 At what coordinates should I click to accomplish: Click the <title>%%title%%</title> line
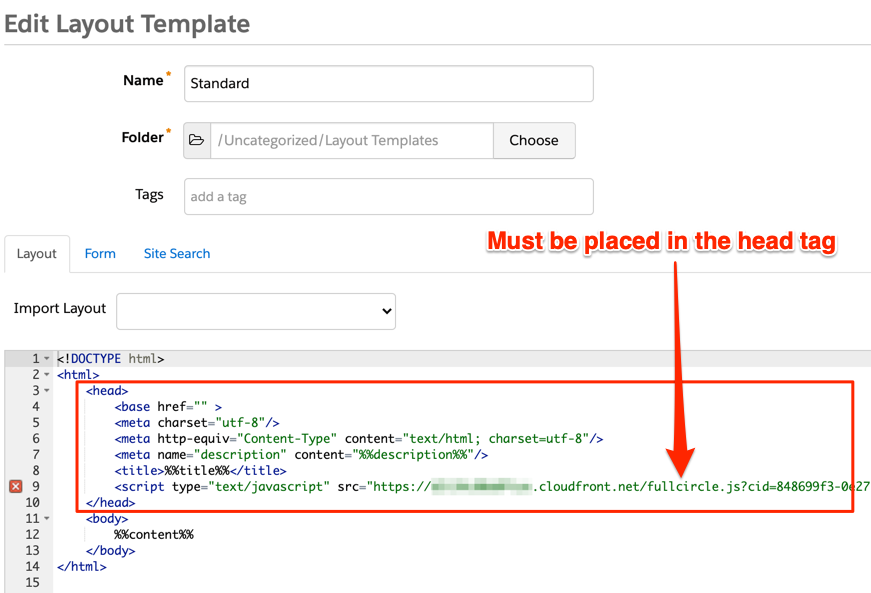point(201,471)
